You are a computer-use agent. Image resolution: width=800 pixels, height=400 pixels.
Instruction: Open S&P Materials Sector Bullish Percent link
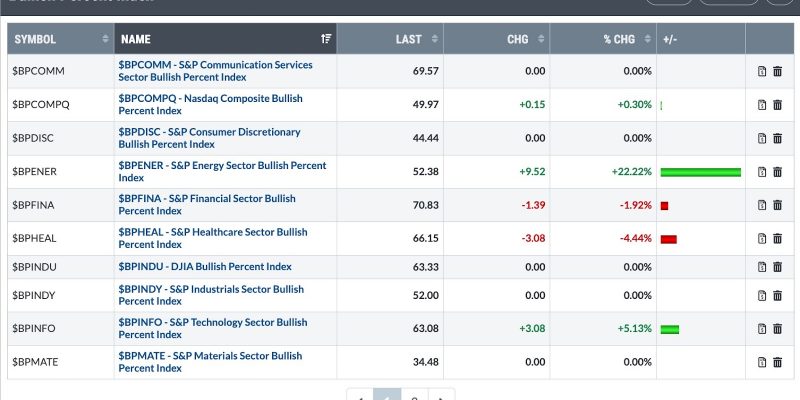tap(210, 362)
